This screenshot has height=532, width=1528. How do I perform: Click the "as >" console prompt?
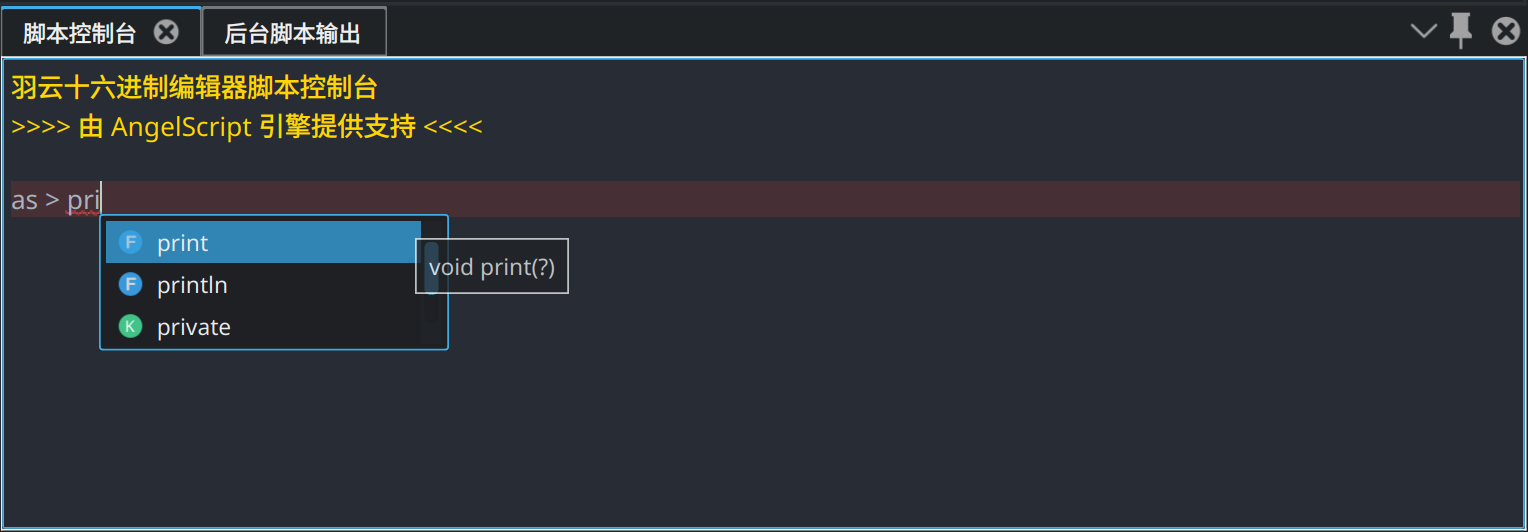(x=34, y=200)
